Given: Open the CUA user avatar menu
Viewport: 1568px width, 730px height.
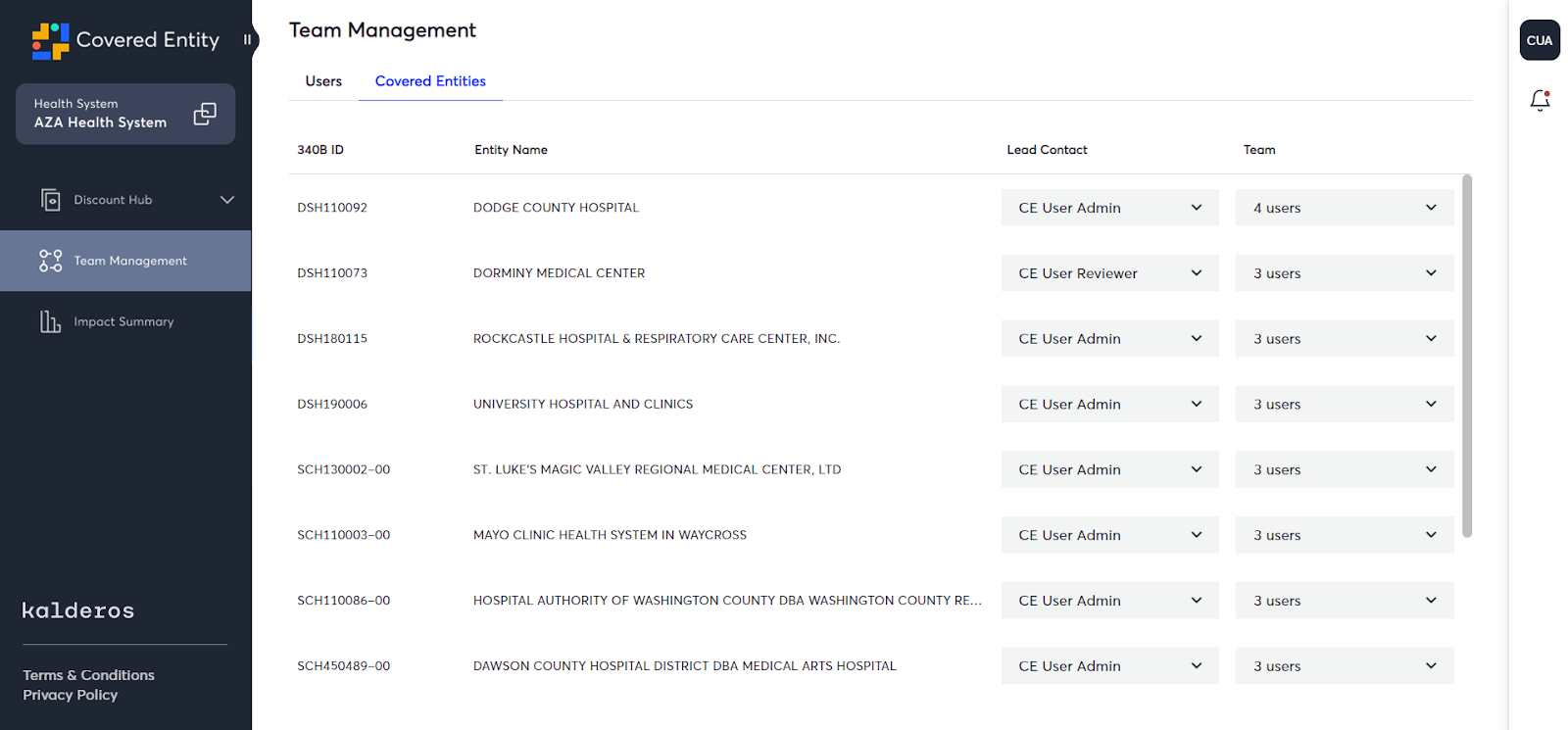Looking at the screenshot, I should 1540,40.
